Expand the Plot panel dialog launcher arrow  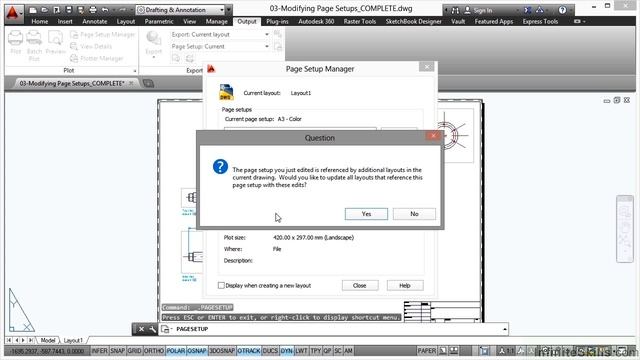tap(135, 71)
